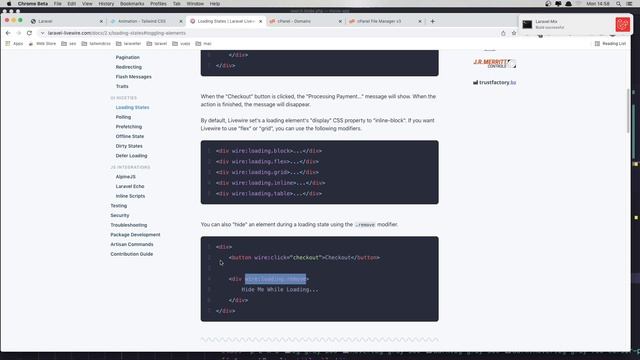Screen dimensions: 640x360
Task: Open the Inline Scripts sidebar link
Action: tap(130, 196)
